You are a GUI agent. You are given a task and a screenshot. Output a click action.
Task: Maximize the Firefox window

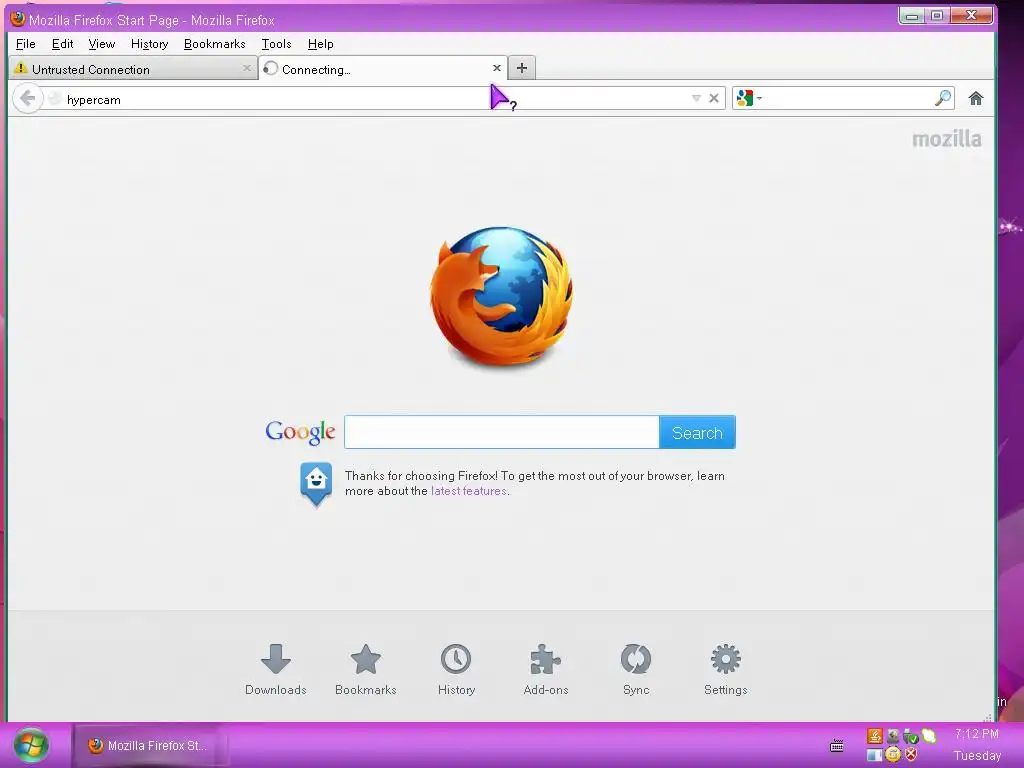point(937,16)
